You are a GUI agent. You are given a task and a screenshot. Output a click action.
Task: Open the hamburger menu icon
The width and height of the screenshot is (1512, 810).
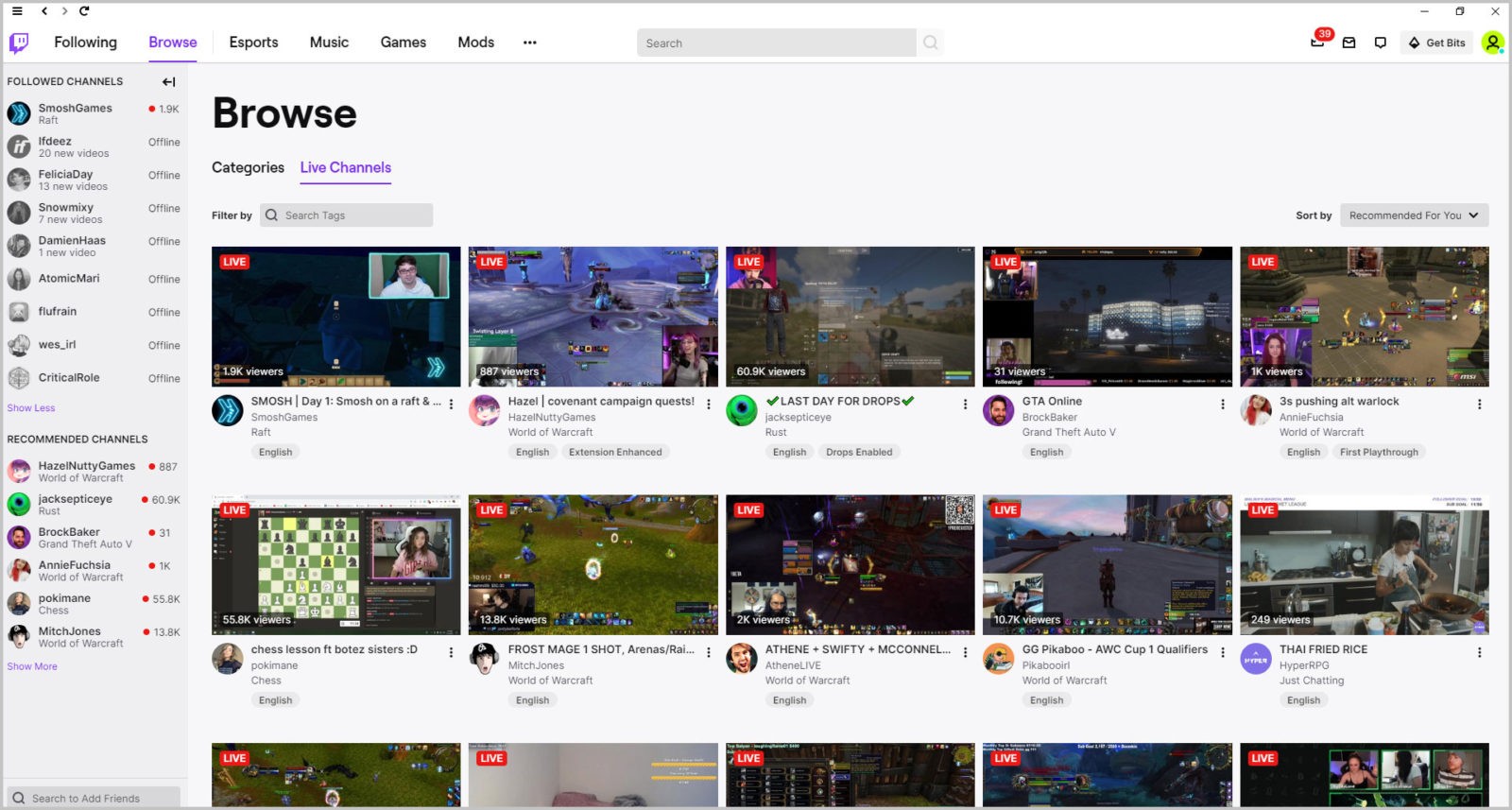click(x=17, y=11)
